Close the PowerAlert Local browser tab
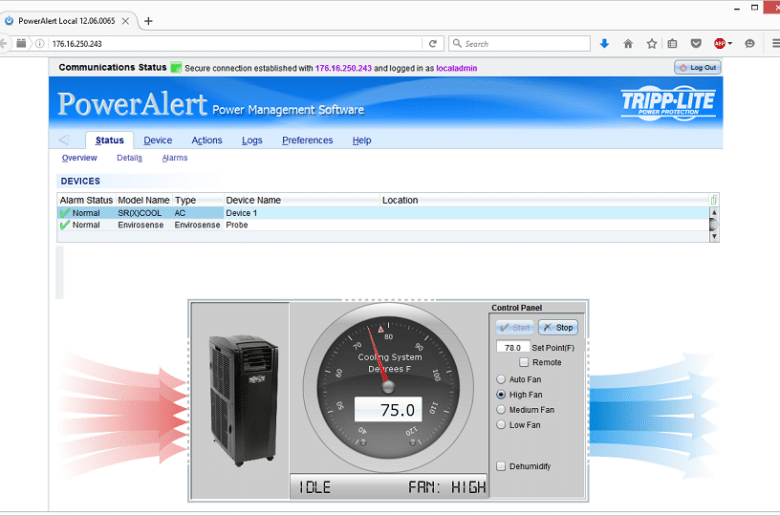Screen dimensions: 780x516 (125, 21)
